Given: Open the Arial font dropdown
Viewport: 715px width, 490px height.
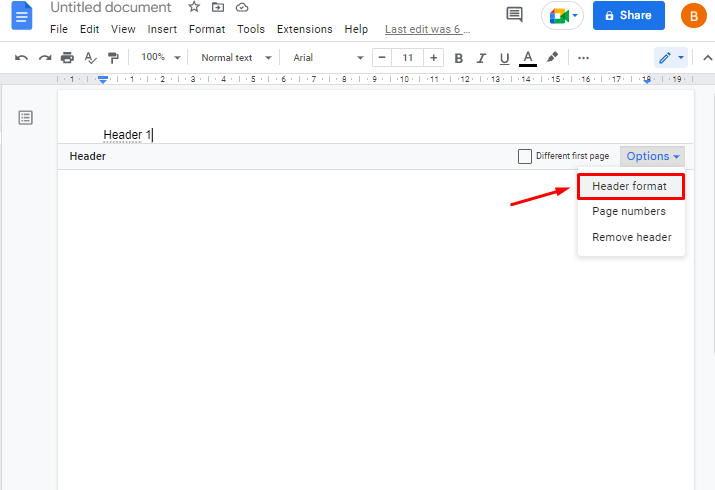Looking at the screenshot, I should click(x=328, y=58).
